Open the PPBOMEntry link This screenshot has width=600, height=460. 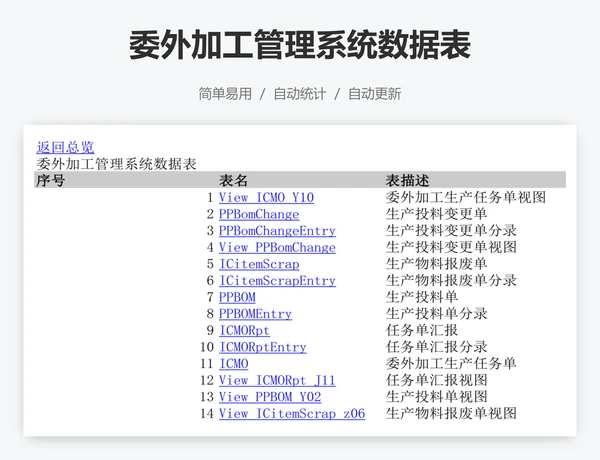[255, 314]
